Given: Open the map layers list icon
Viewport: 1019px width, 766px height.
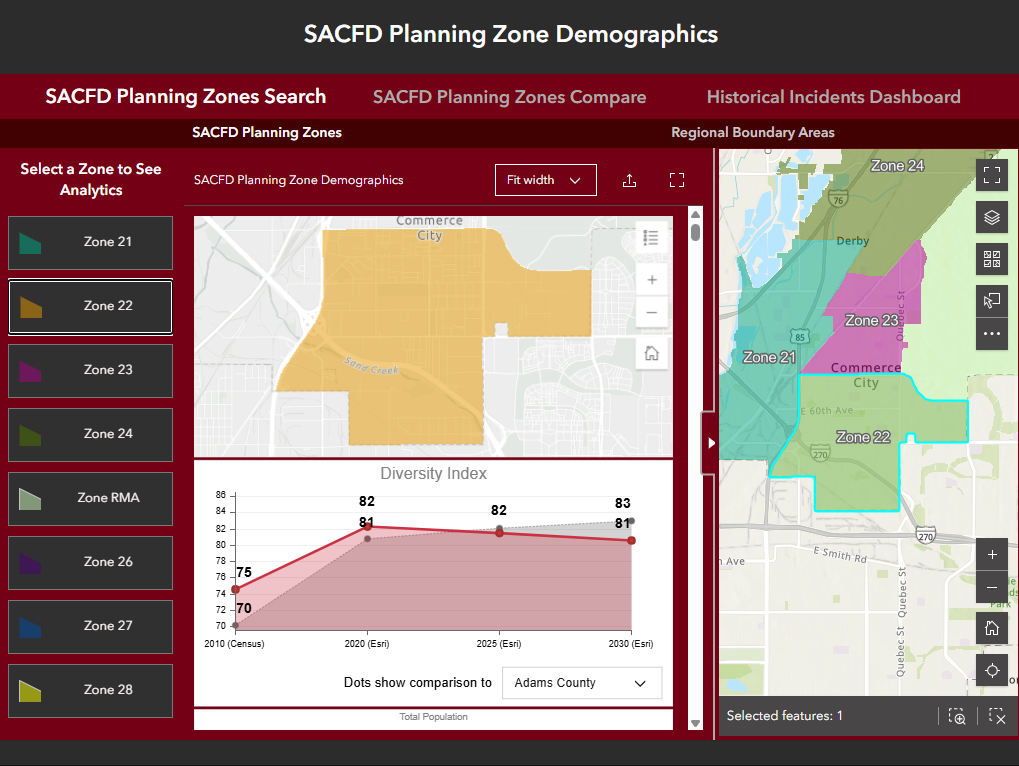Looking at the screenshot, I should click(x=992, y=217).
